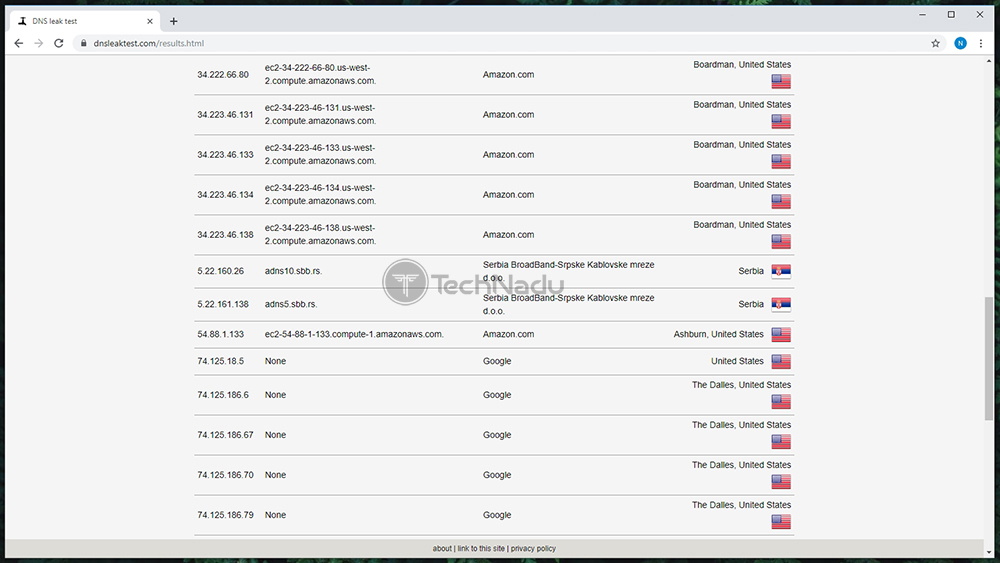Click hostname adns10.sbb.rs.
The image size is (1000, 563).
(x=293, y=271)
